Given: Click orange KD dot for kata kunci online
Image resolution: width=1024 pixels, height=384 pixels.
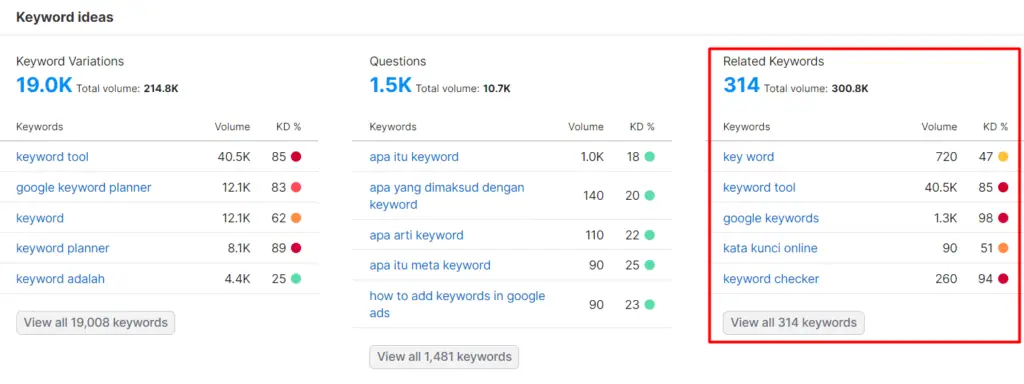Looking at the screenshot, I should tap(1003, 248).
